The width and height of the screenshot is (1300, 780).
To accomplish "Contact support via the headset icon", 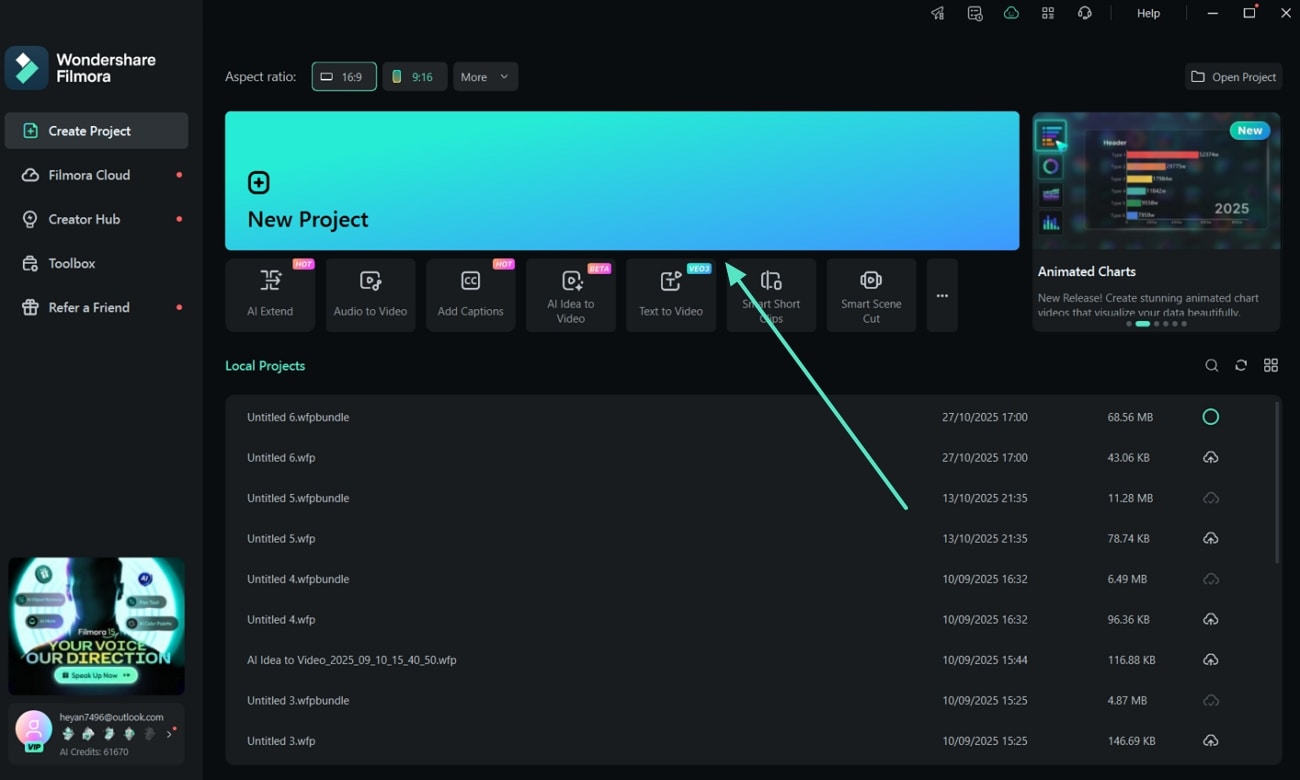I will click(x=1085, y=13).
